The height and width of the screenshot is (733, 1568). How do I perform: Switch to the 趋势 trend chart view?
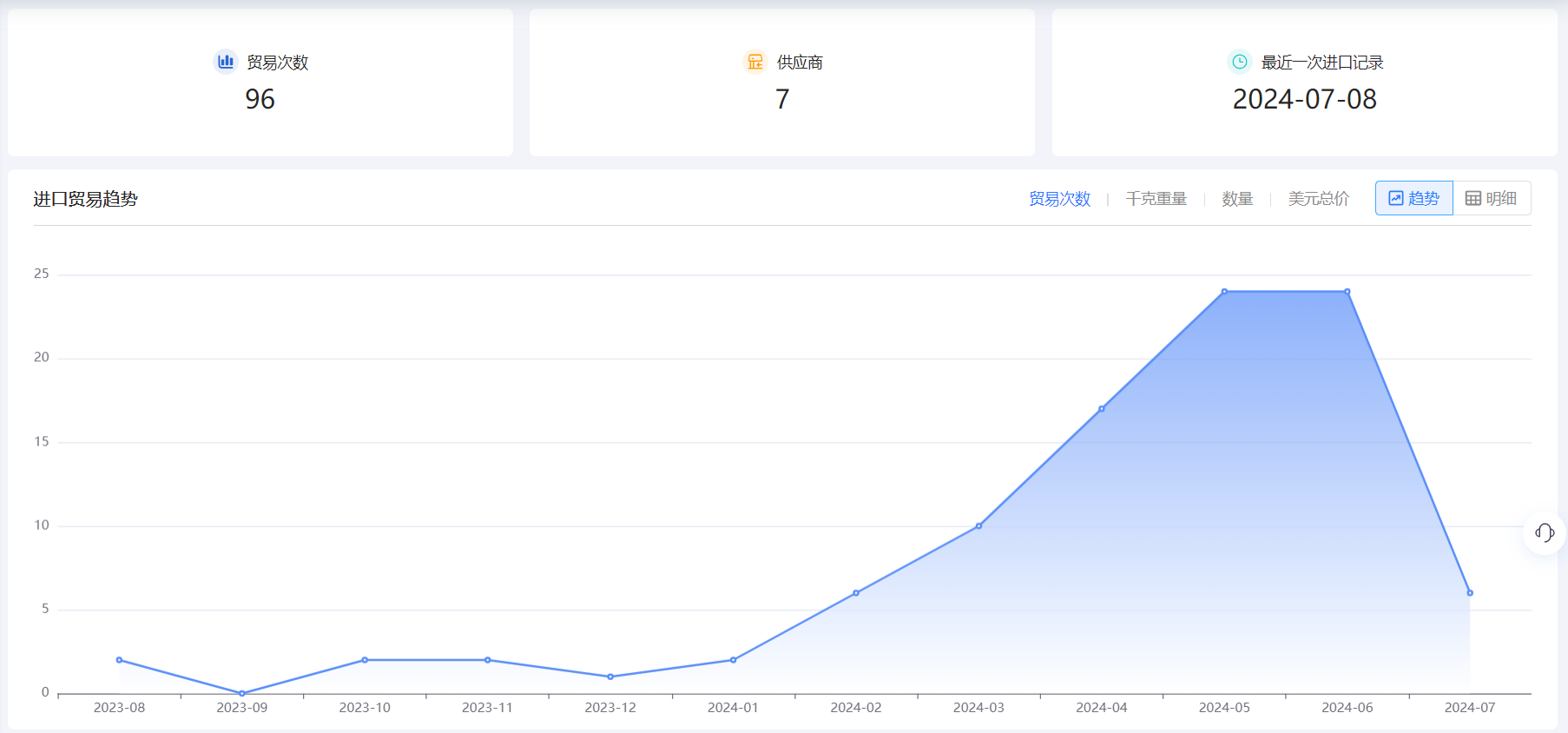[1413, 198]
